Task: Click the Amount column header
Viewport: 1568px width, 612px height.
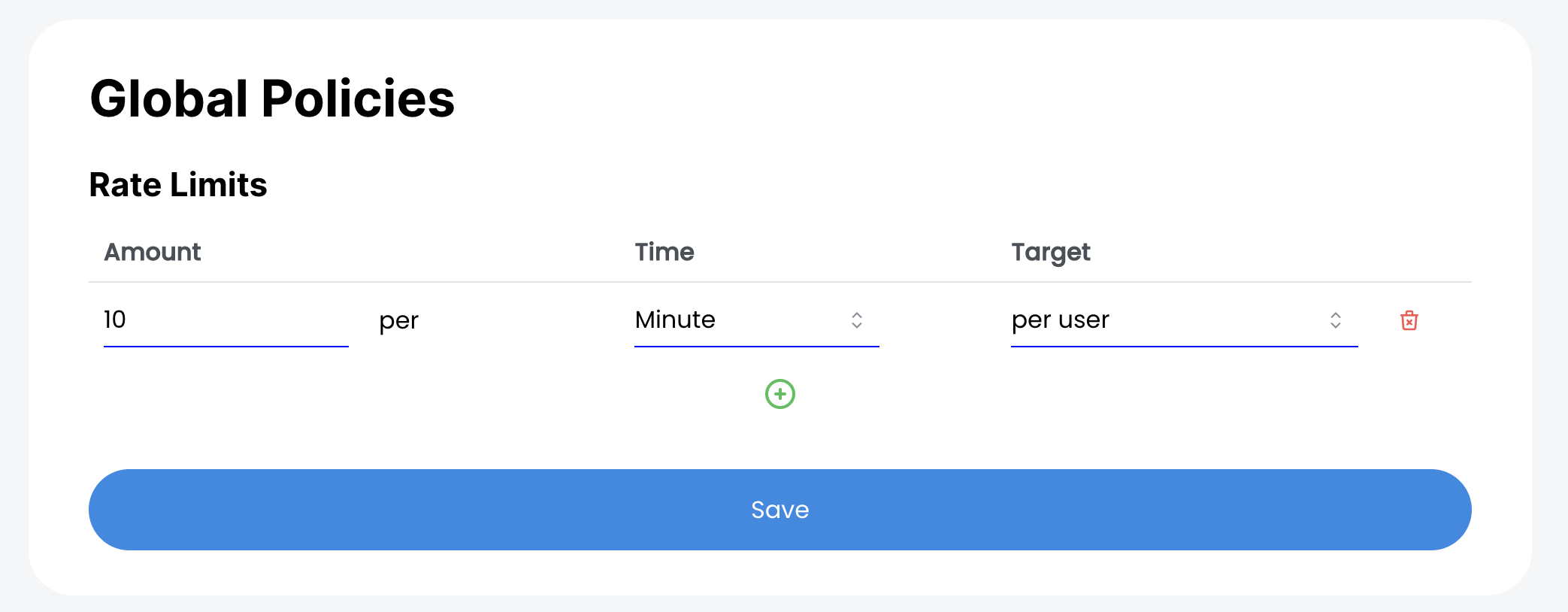Action: click(x=153, y=252)
